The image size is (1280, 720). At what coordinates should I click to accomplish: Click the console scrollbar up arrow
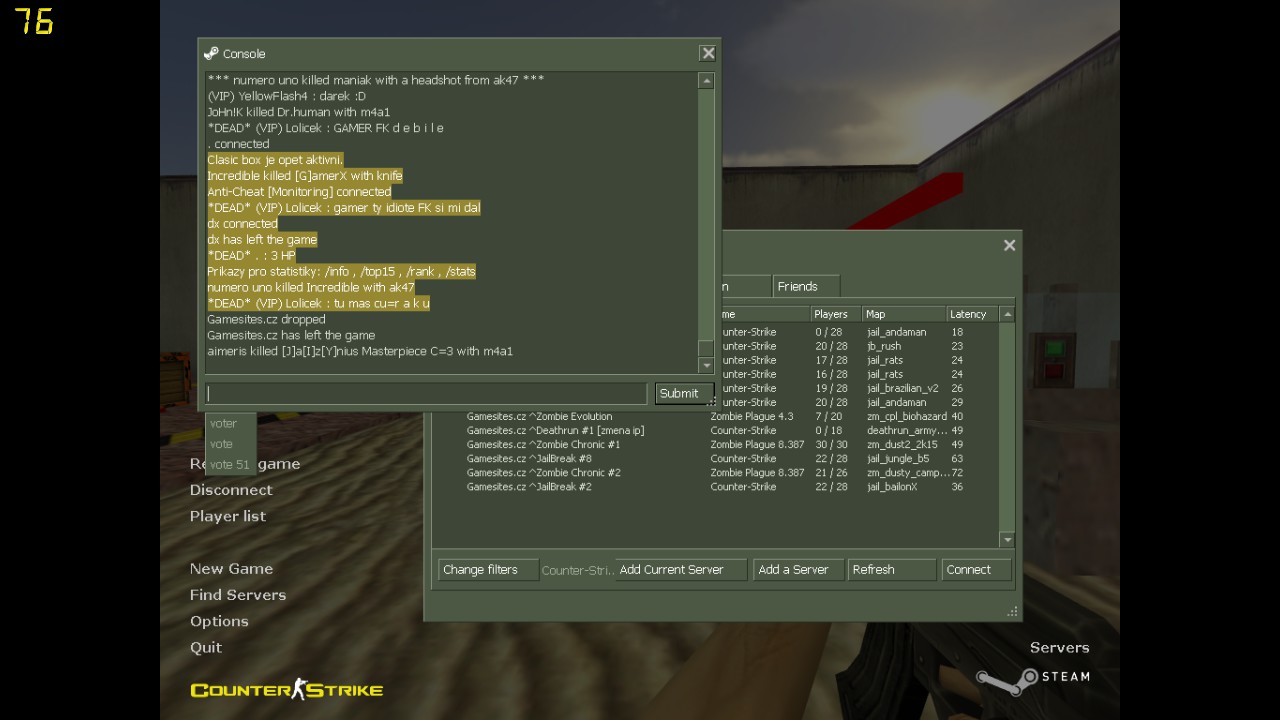[706, 81]
